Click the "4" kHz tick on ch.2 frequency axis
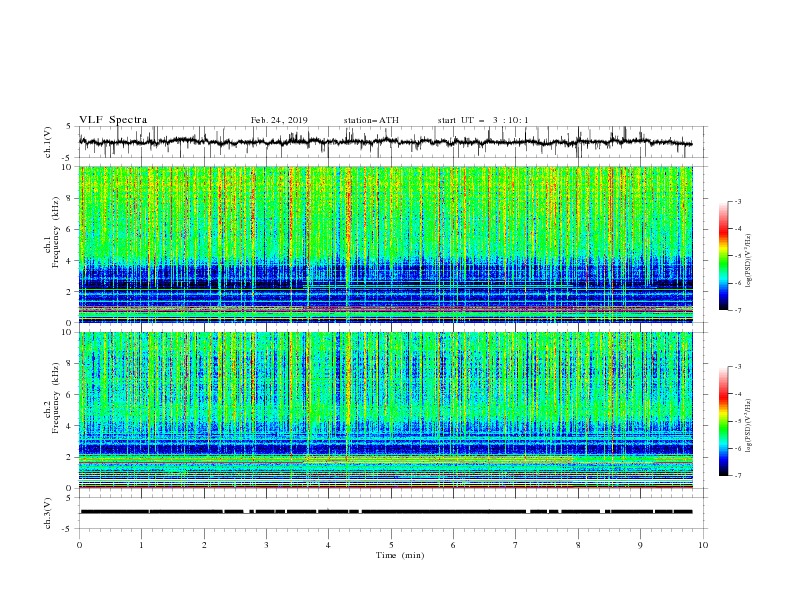This screenshot has height=612, width=792. coord(70,426)
